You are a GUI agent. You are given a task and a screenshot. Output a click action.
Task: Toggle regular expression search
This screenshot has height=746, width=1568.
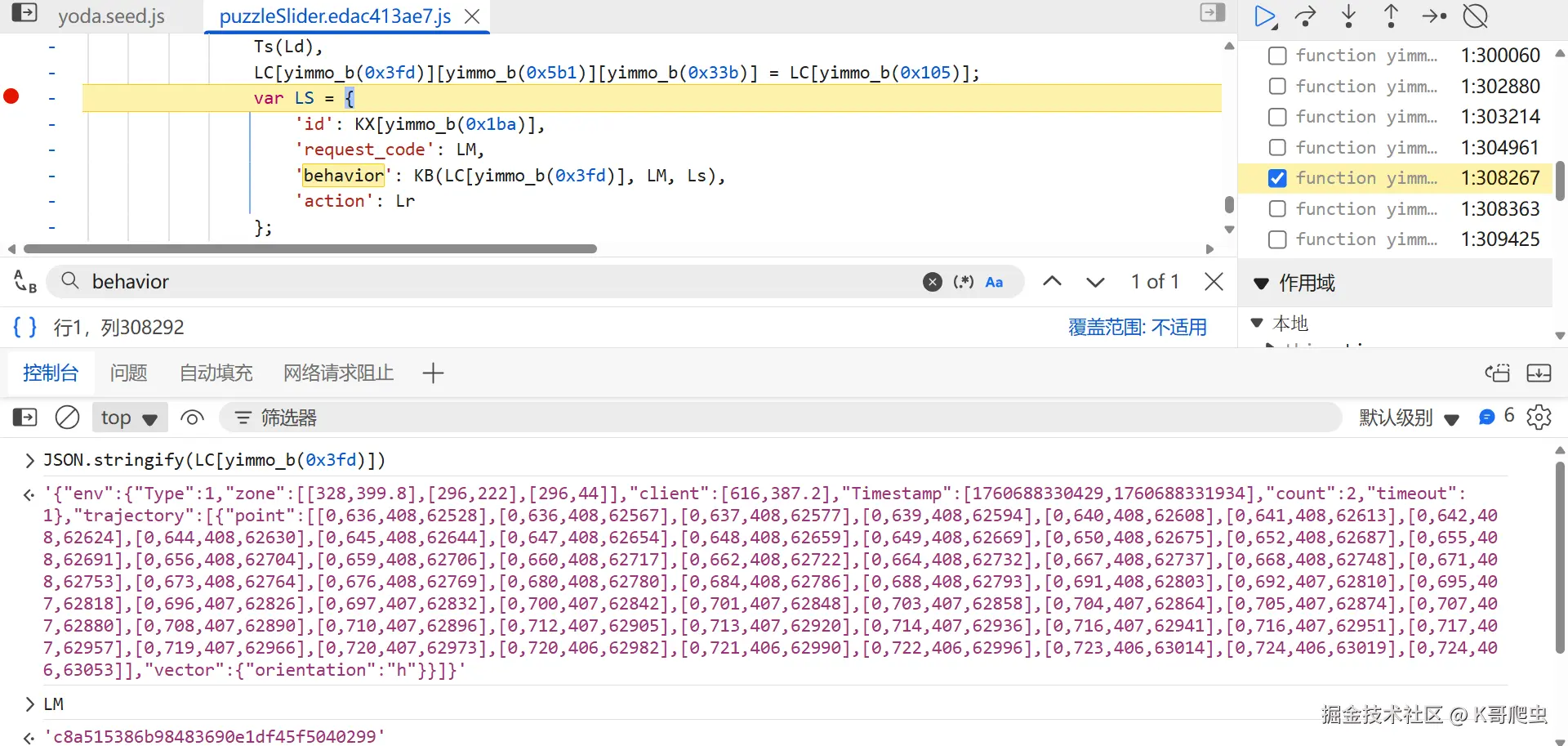click(x=964, y=282)
